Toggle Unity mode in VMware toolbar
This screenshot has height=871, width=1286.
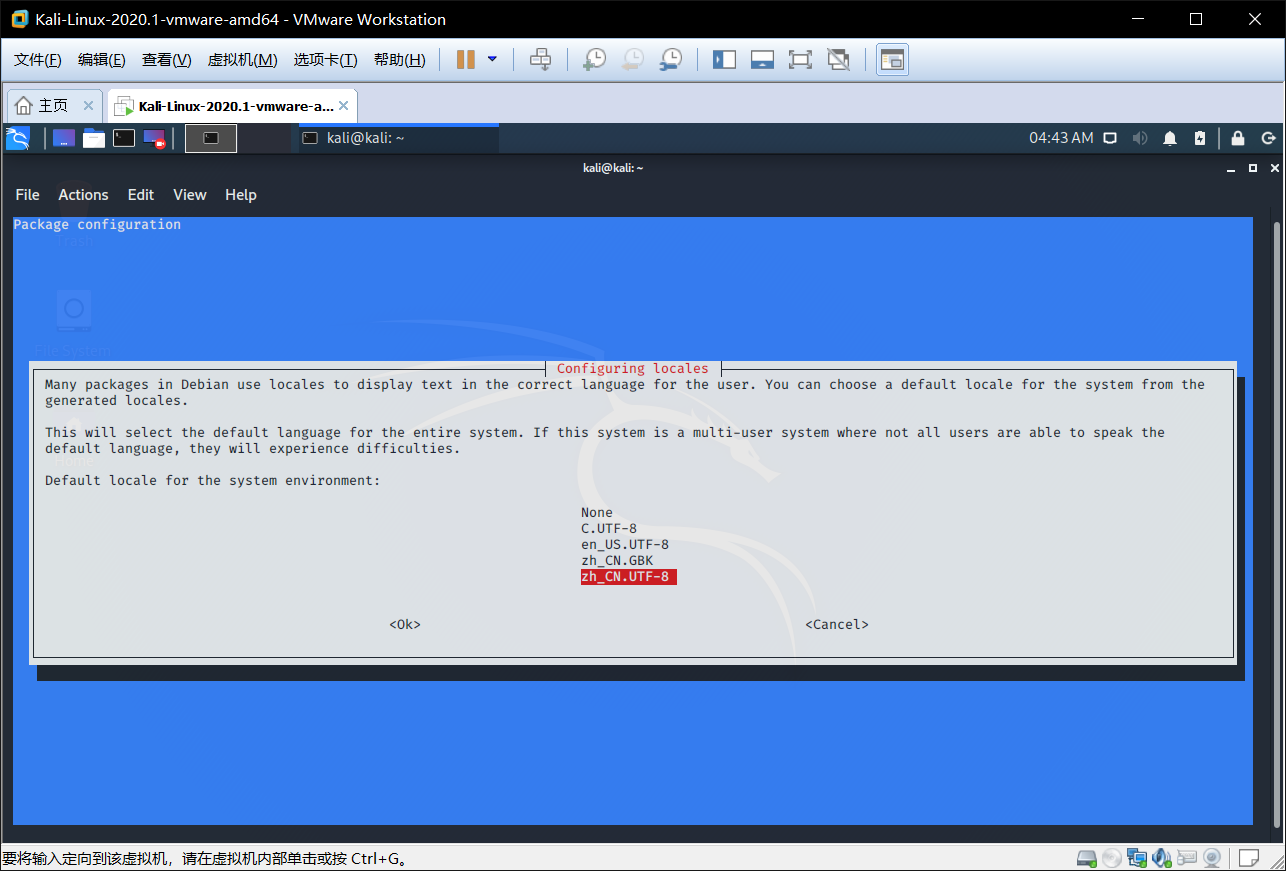839,60
